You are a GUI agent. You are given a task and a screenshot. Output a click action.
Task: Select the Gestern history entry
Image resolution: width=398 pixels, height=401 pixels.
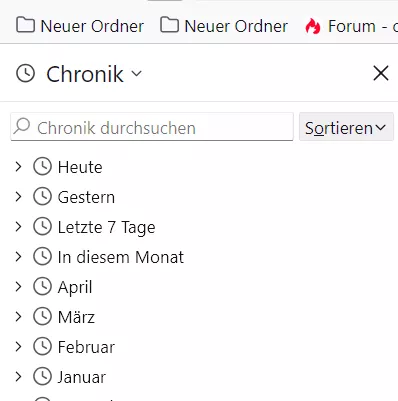click(x=86, y=197)
